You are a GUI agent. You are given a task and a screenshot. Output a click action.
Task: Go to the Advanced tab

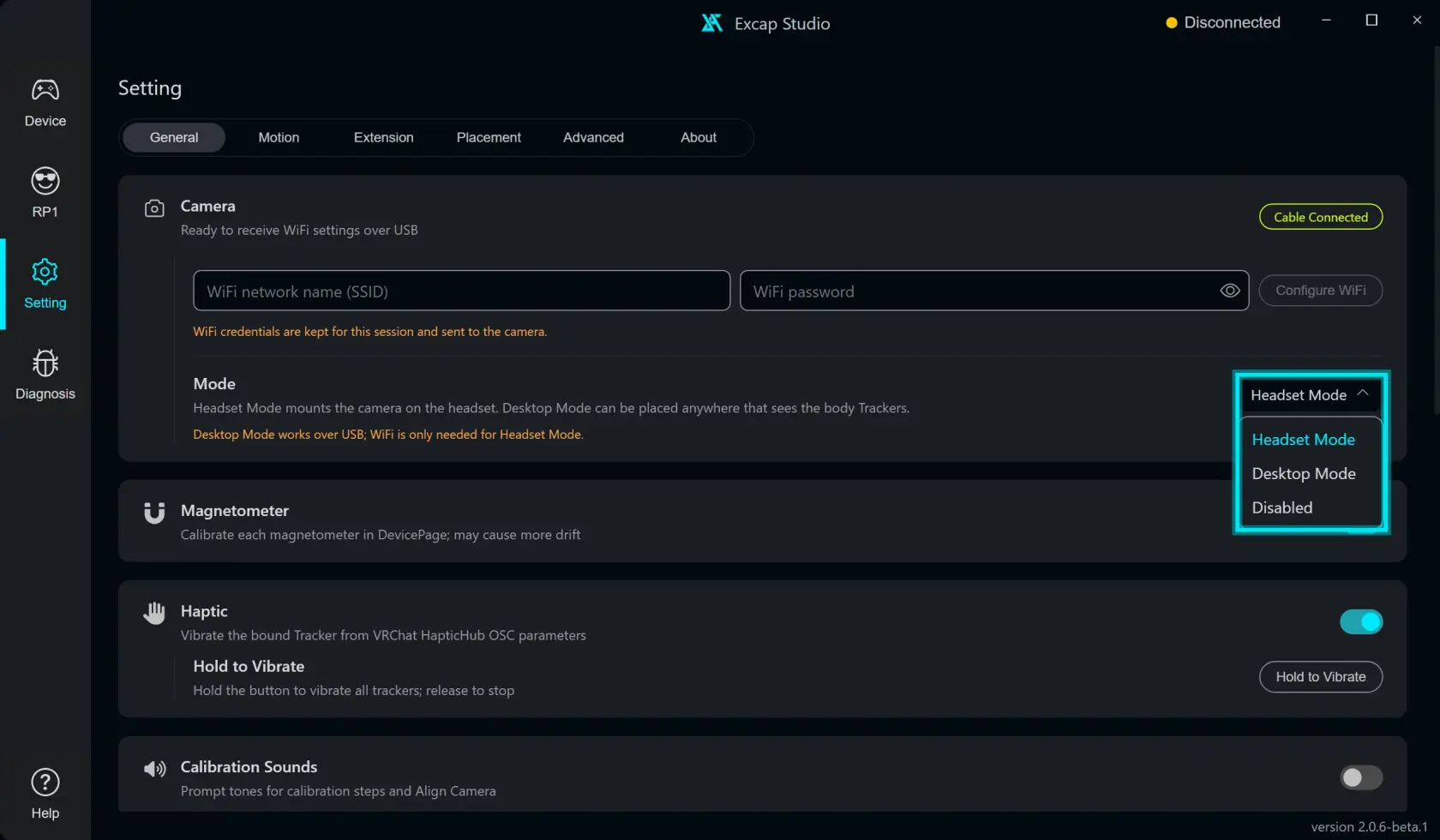click(x=593, y=137)
